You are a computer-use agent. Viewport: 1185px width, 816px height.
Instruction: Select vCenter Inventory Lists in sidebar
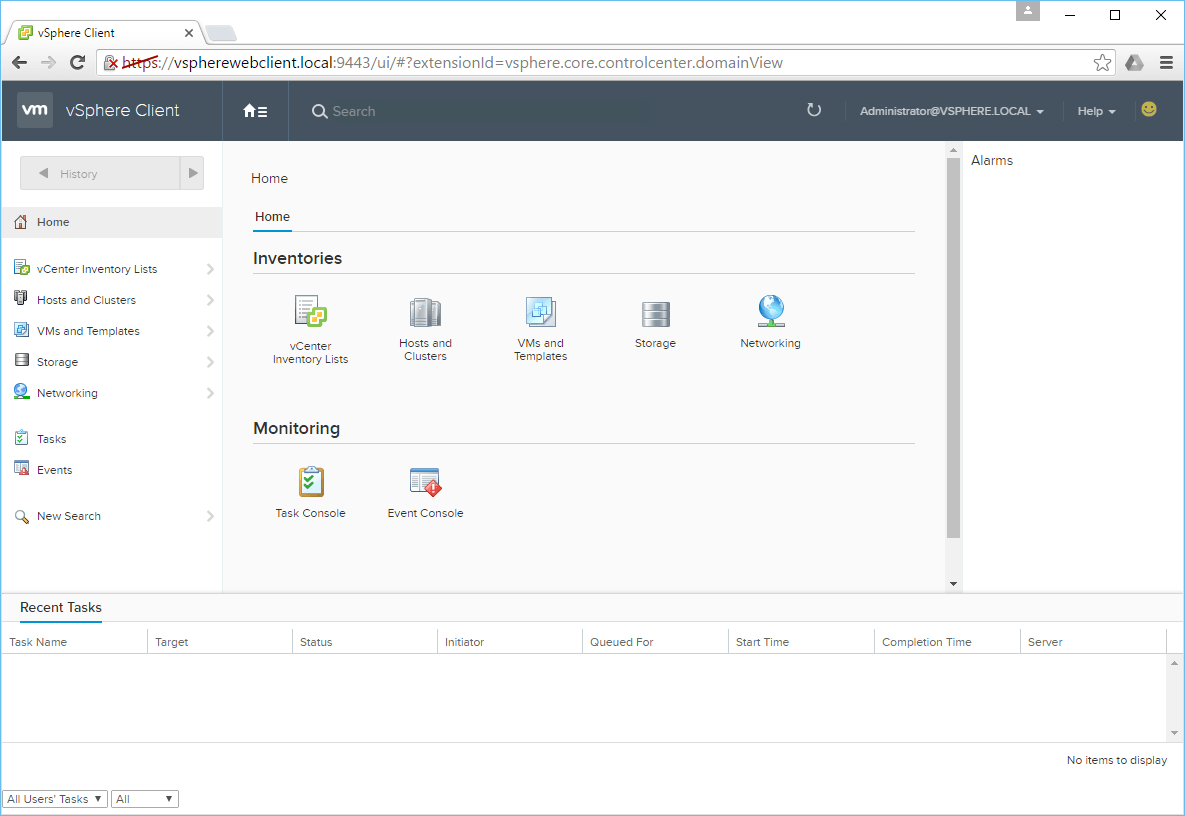[97, 269]
